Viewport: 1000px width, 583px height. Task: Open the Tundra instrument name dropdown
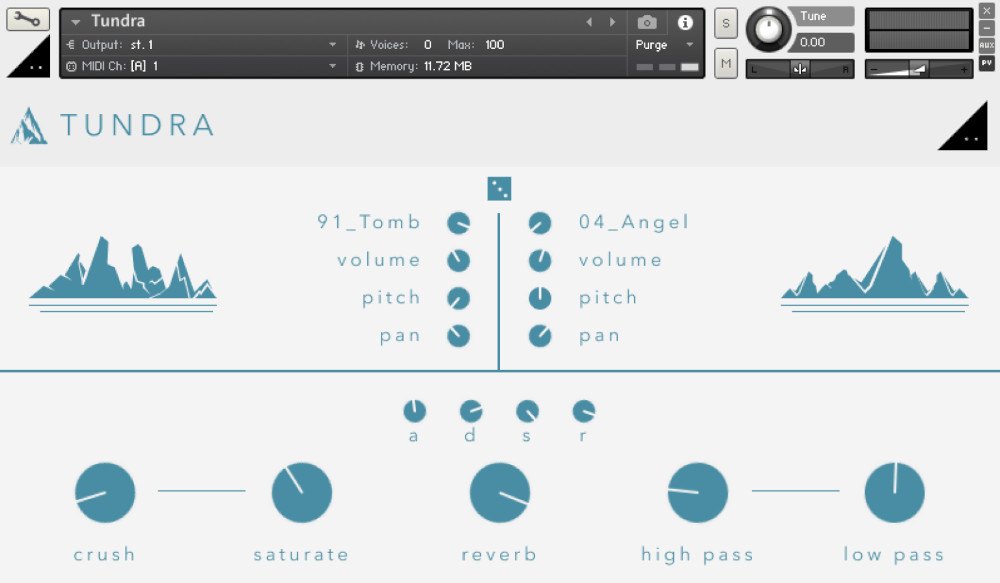tap(76, 22)
